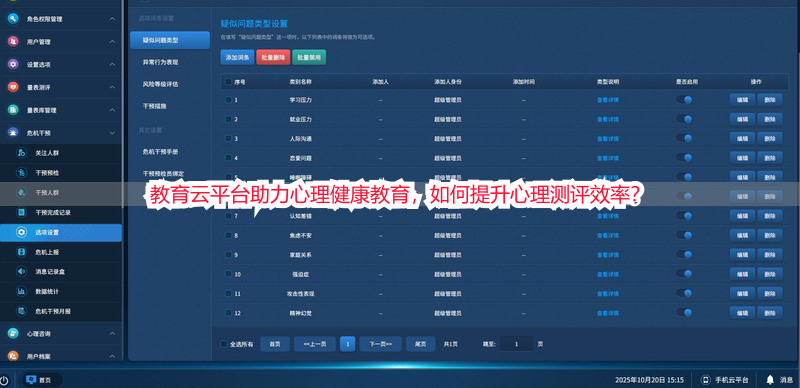Expand the 量表库管理 chevron
This screenshot has width=800, height=388.
112,110
